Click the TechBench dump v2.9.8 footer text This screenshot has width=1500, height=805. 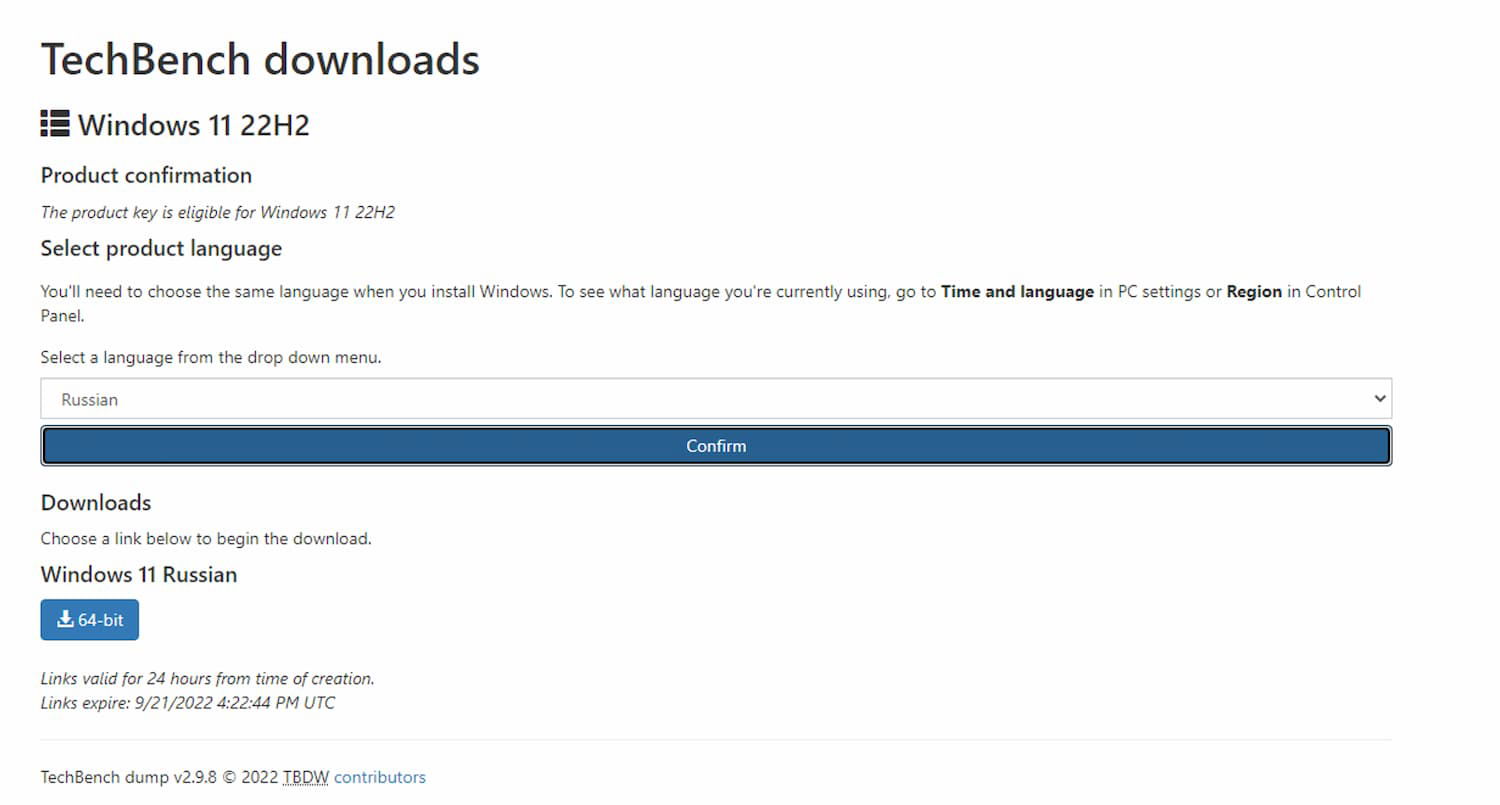(128, 777)
